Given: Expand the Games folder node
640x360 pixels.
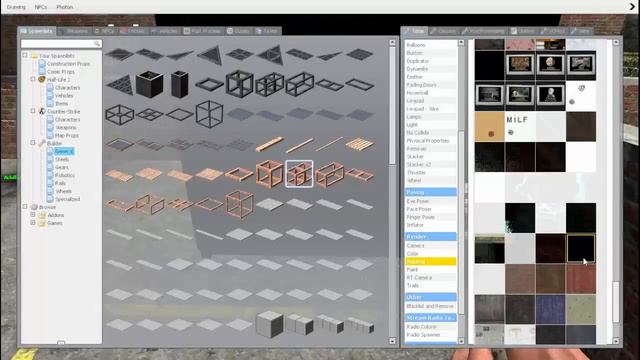Looking at the screenshot, I should [x=33, y=223].
